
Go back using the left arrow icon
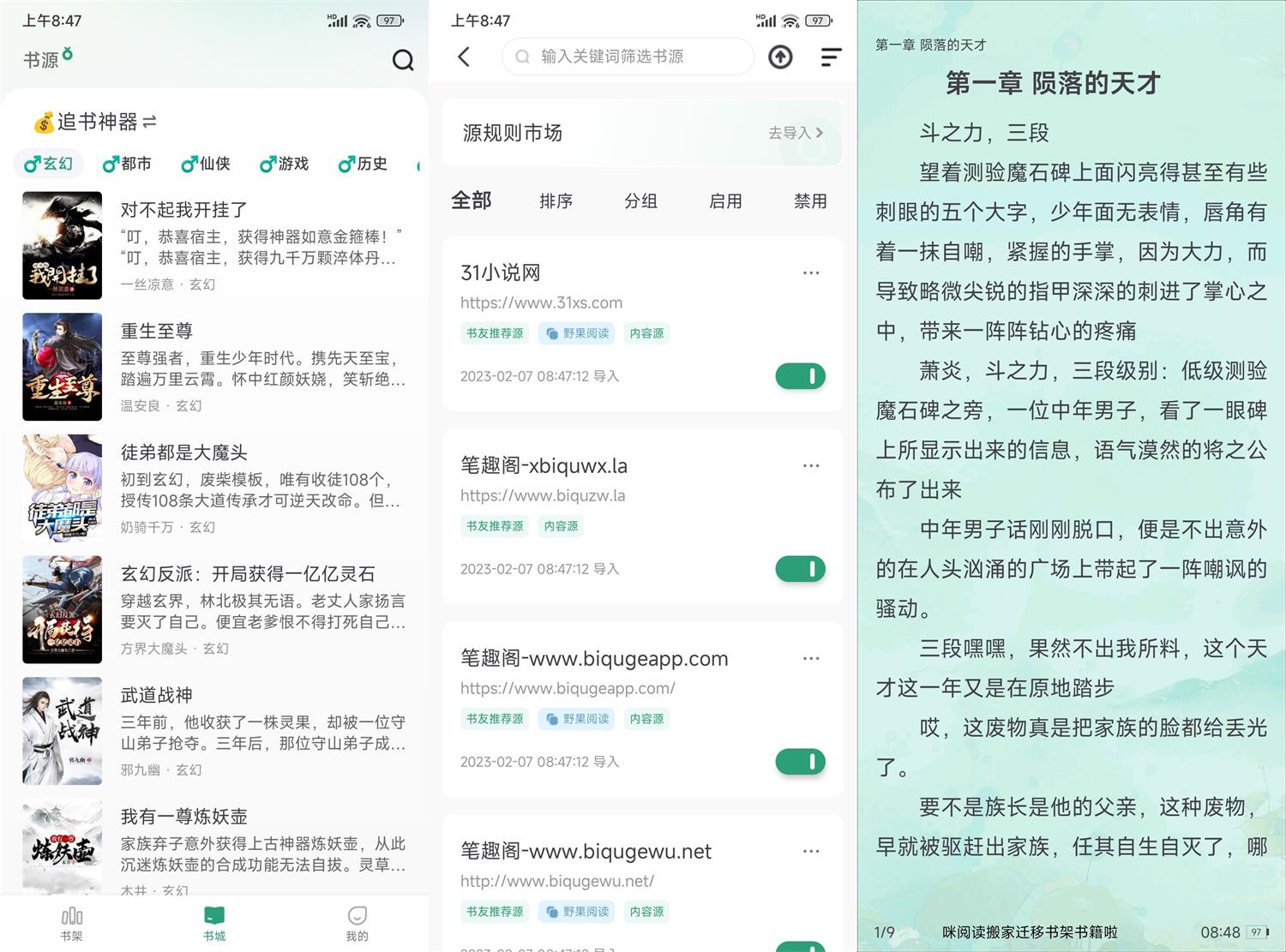point(464,57)
